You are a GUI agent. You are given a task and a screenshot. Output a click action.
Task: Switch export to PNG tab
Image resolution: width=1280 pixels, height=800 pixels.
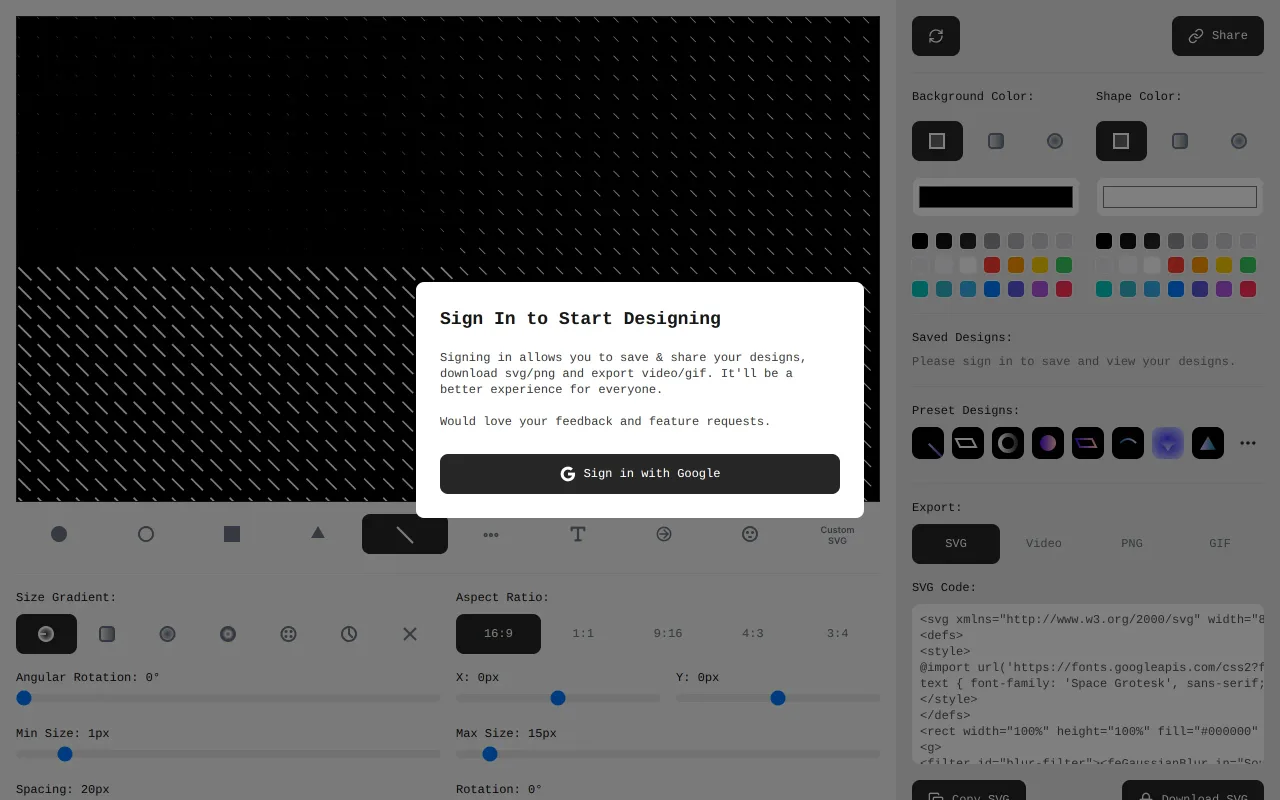(x=1132, y=544)
